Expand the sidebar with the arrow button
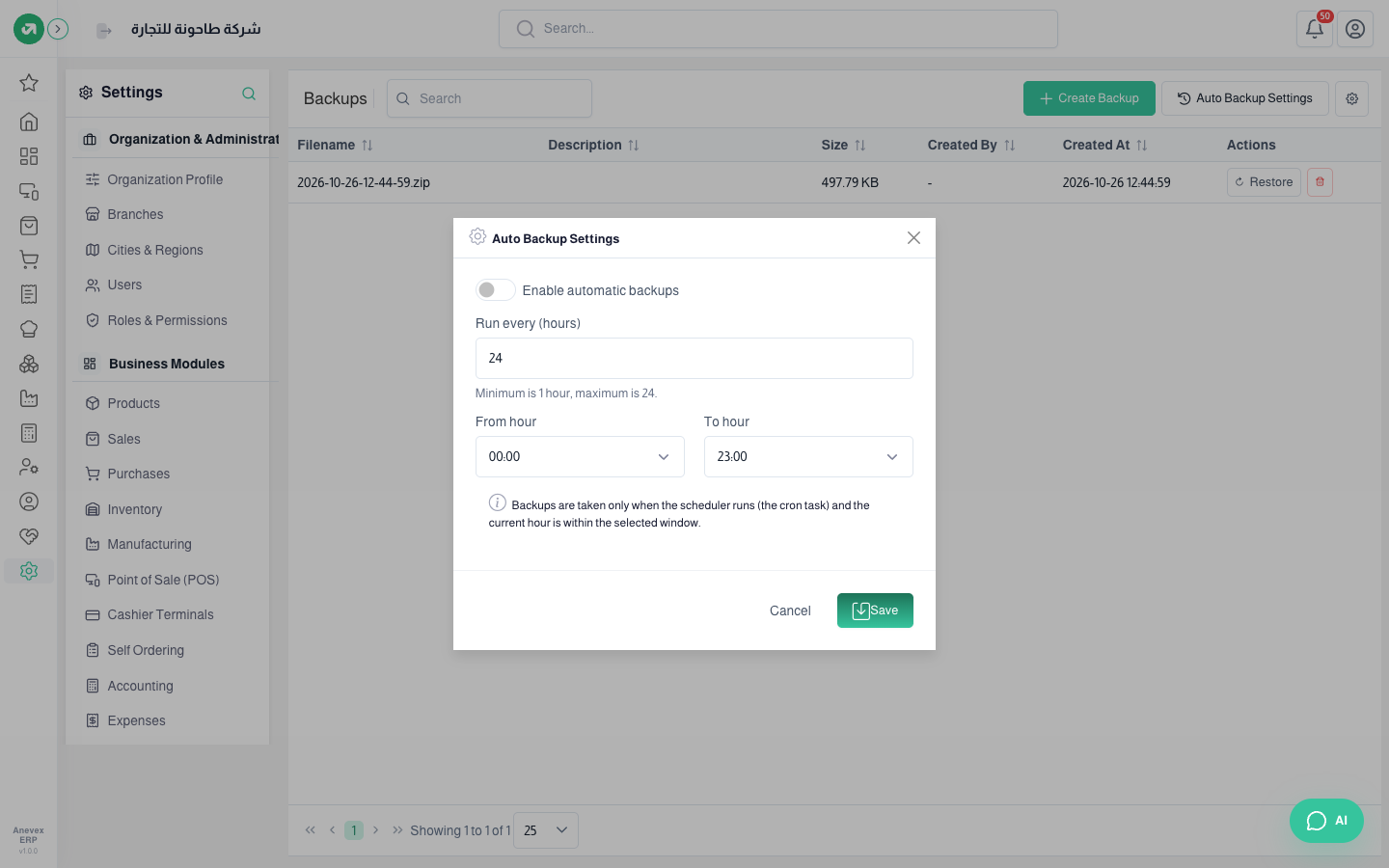1389x868 pixels. (59, 29)
